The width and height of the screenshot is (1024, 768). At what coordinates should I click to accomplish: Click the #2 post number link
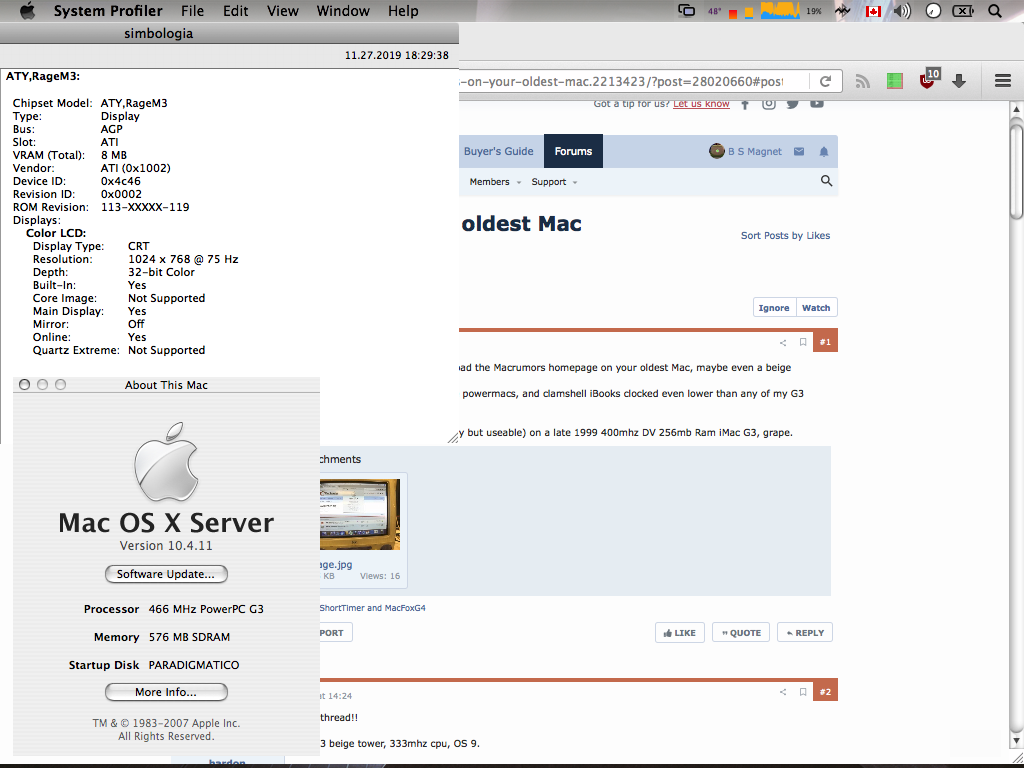coord(825,691)
